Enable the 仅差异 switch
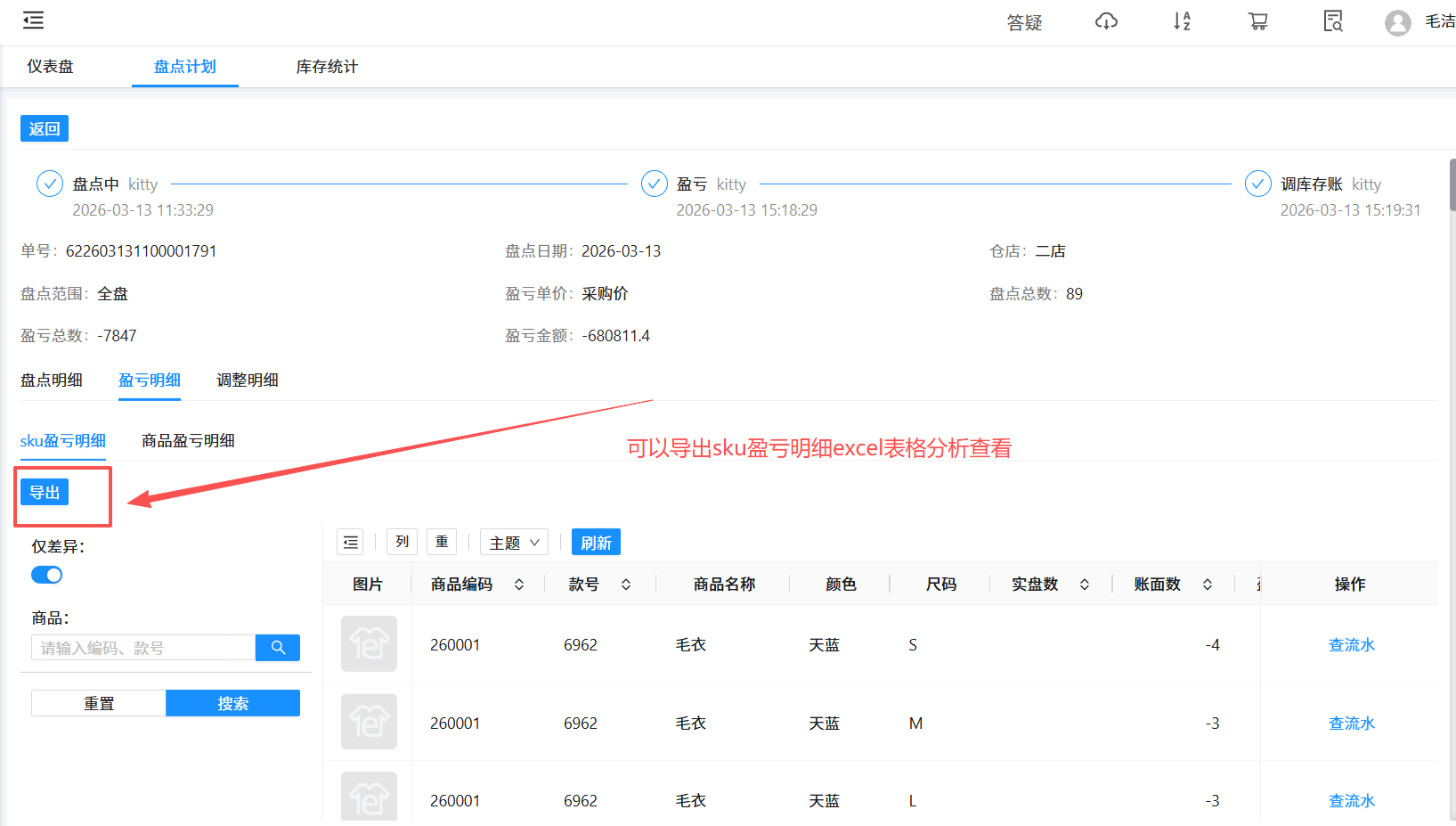Screen dimensions: 1456x826 coord(46,575)
